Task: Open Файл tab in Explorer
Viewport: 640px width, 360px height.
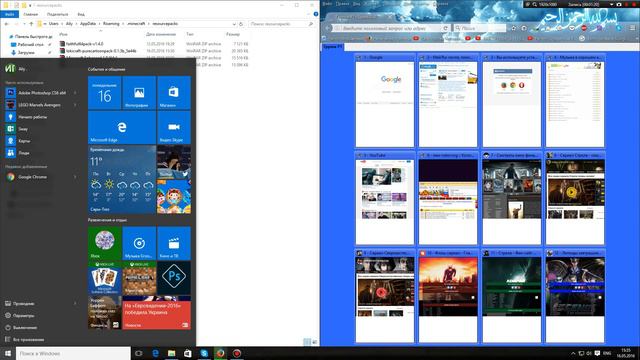Action: tap(9, 14)
